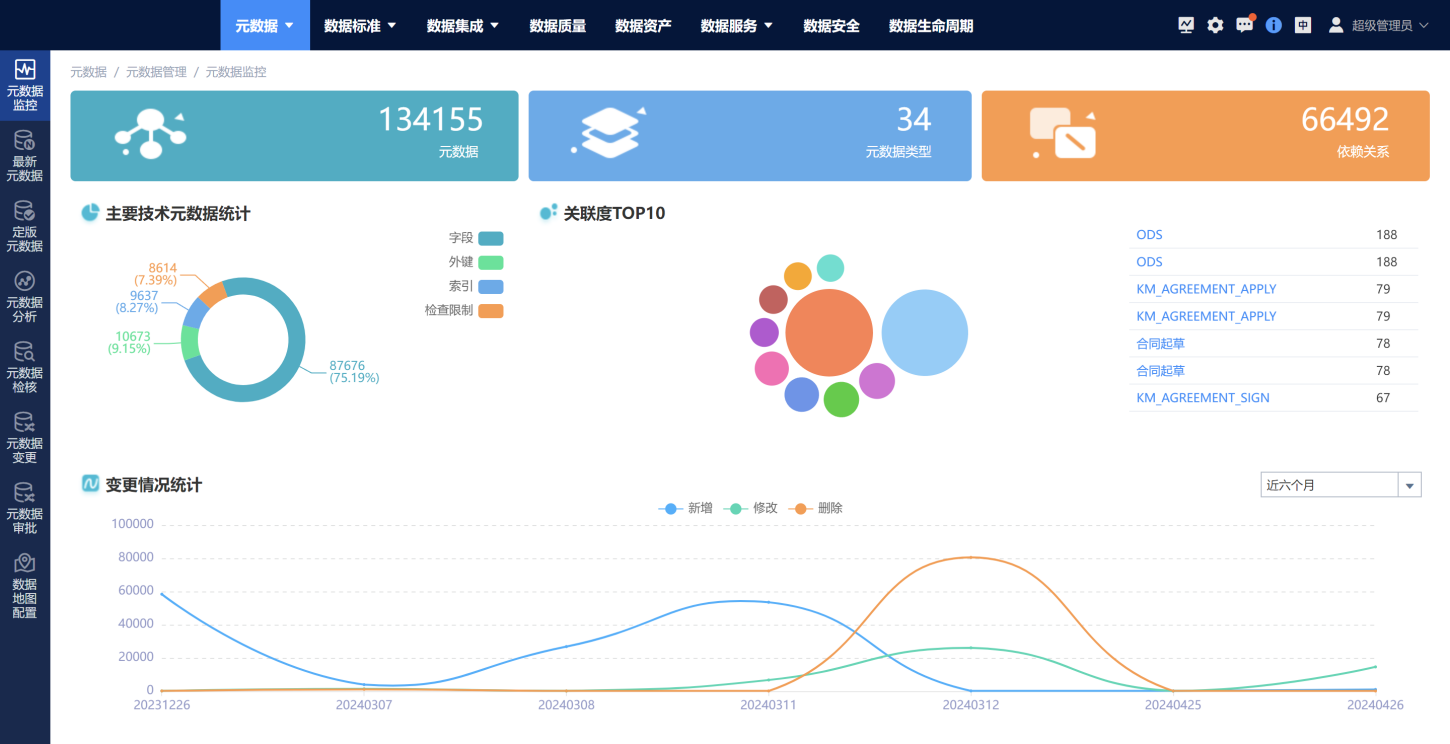This screenshot has width=1450, height=744.
Task: Switch to 数据安全 menu item
Action: tap(831, 26)
